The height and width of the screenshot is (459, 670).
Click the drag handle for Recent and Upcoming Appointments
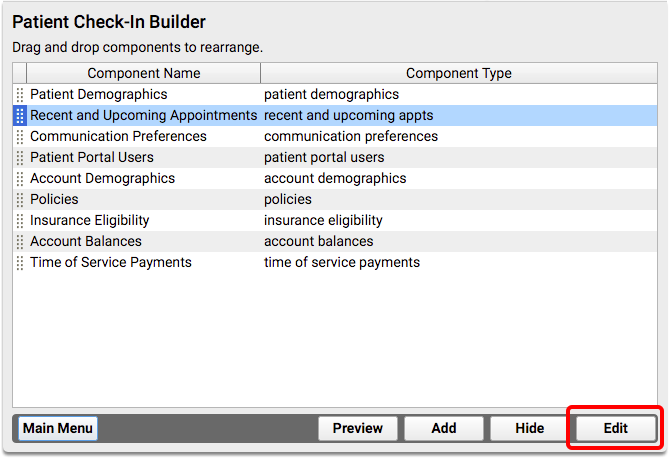[x=20, y=115]
